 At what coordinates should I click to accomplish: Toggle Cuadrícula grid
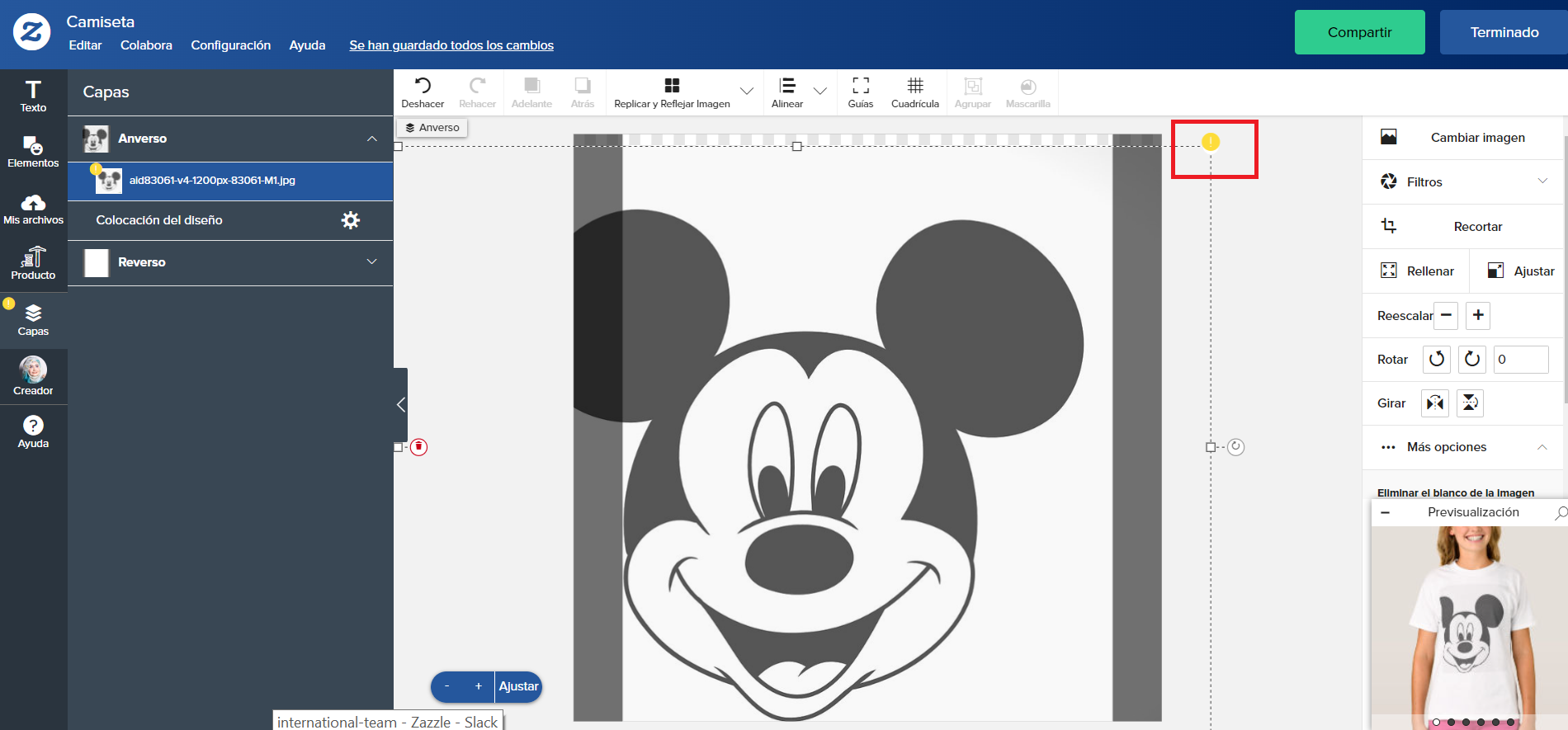click(915, 92)
